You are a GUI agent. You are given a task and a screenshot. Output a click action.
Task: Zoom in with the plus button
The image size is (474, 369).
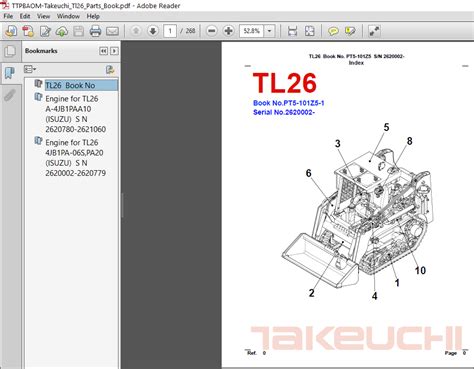pos(228,31)
